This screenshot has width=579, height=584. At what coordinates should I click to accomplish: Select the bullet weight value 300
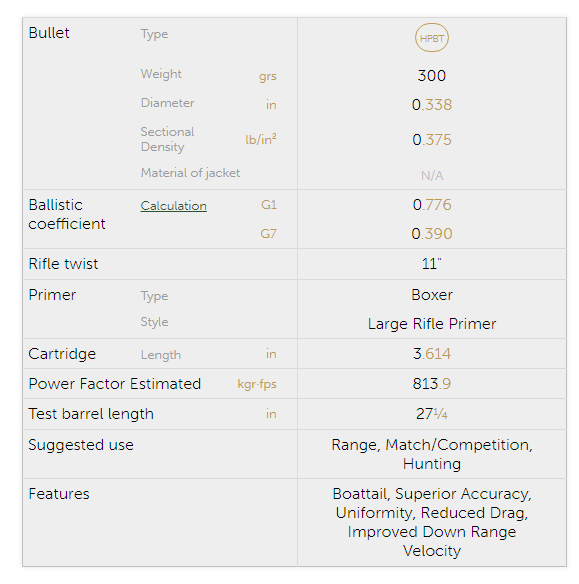[432, 76]
